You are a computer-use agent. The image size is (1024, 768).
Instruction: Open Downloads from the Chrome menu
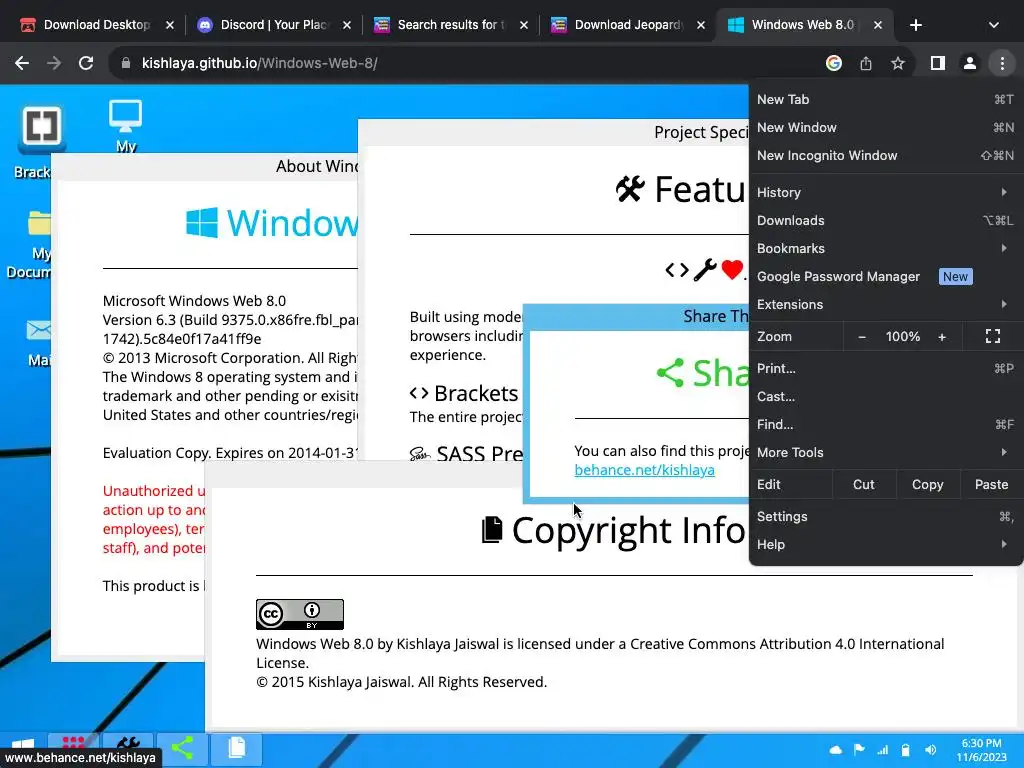(x=886, y=221)
